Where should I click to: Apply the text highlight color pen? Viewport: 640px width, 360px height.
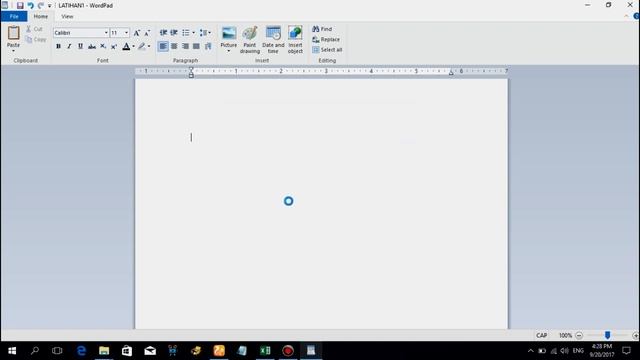pos(142,47)
